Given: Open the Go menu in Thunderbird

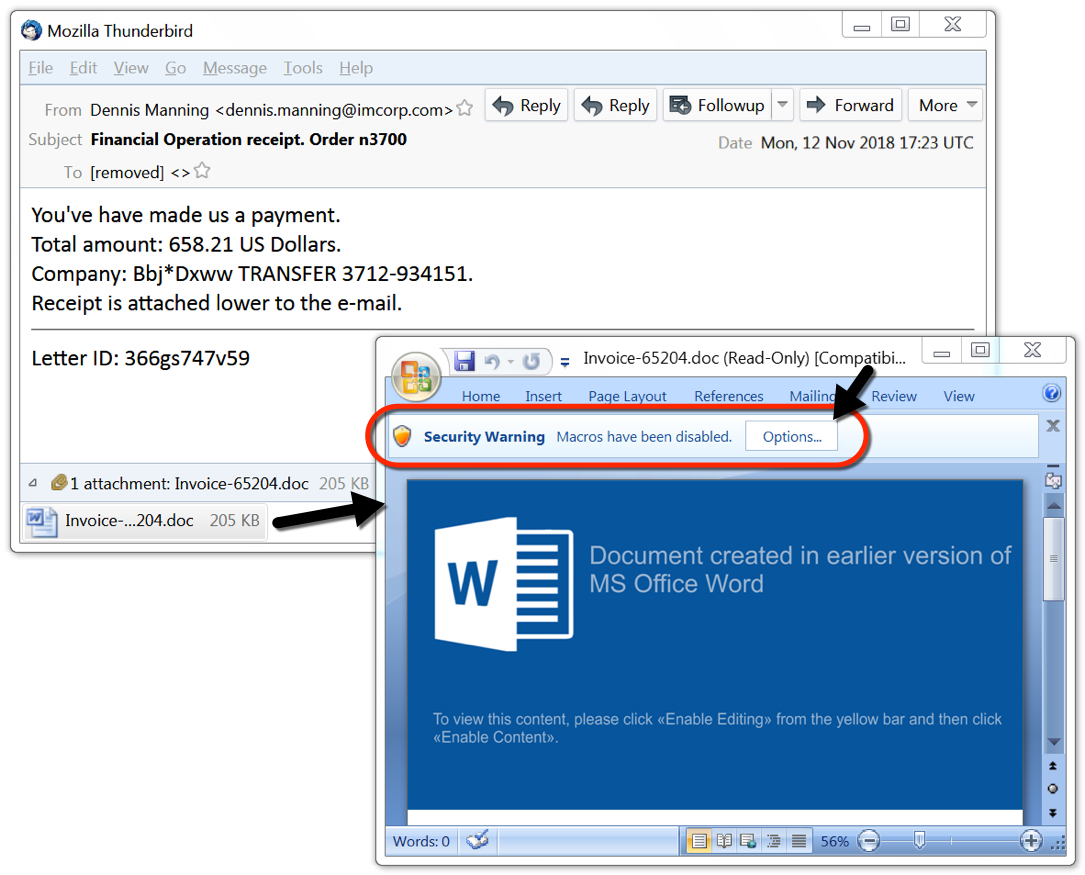Looking at the screenshot, I should click(x=175, y=68).
